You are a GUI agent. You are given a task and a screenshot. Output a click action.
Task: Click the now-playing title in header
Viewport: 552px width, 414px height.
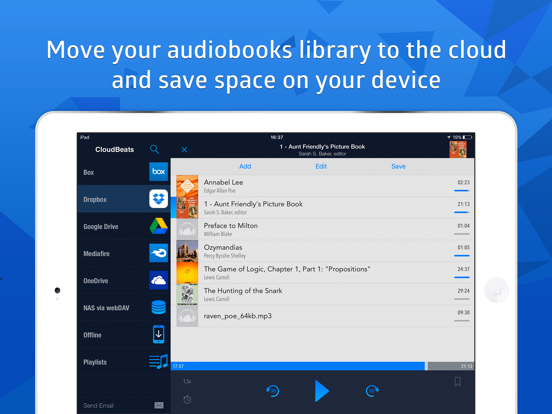point(322,147)
